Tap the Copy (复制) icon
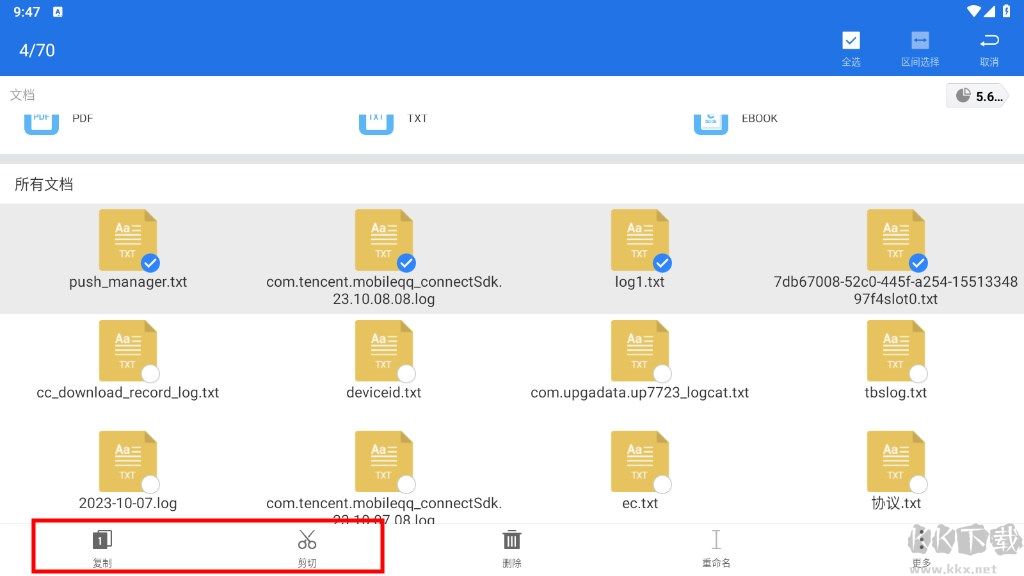This screenshot has width=1024, height=576. (x=102, y=541)
